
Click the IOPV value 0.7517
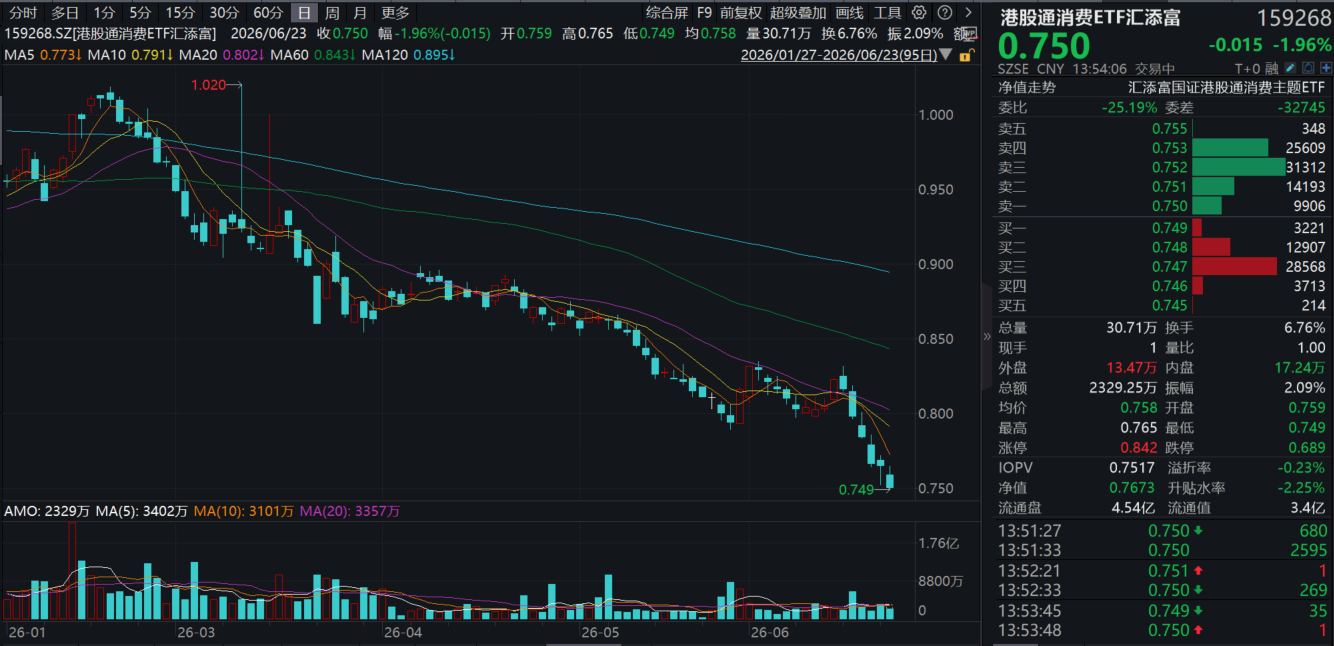coord(1131,467)
